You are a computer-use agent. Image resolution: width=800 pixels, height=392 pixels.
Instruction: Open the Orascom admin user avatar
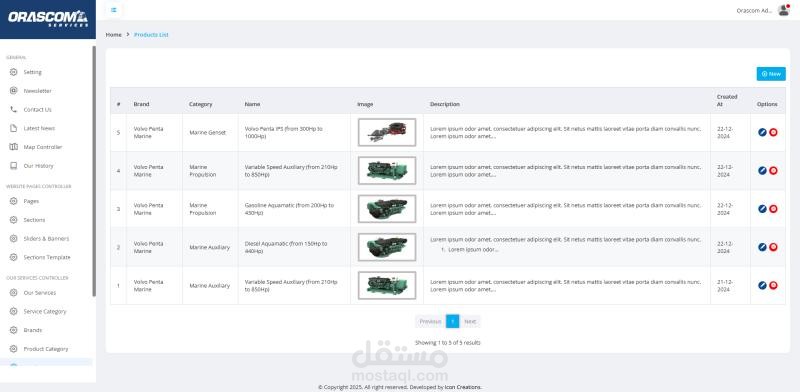[783, 10]
